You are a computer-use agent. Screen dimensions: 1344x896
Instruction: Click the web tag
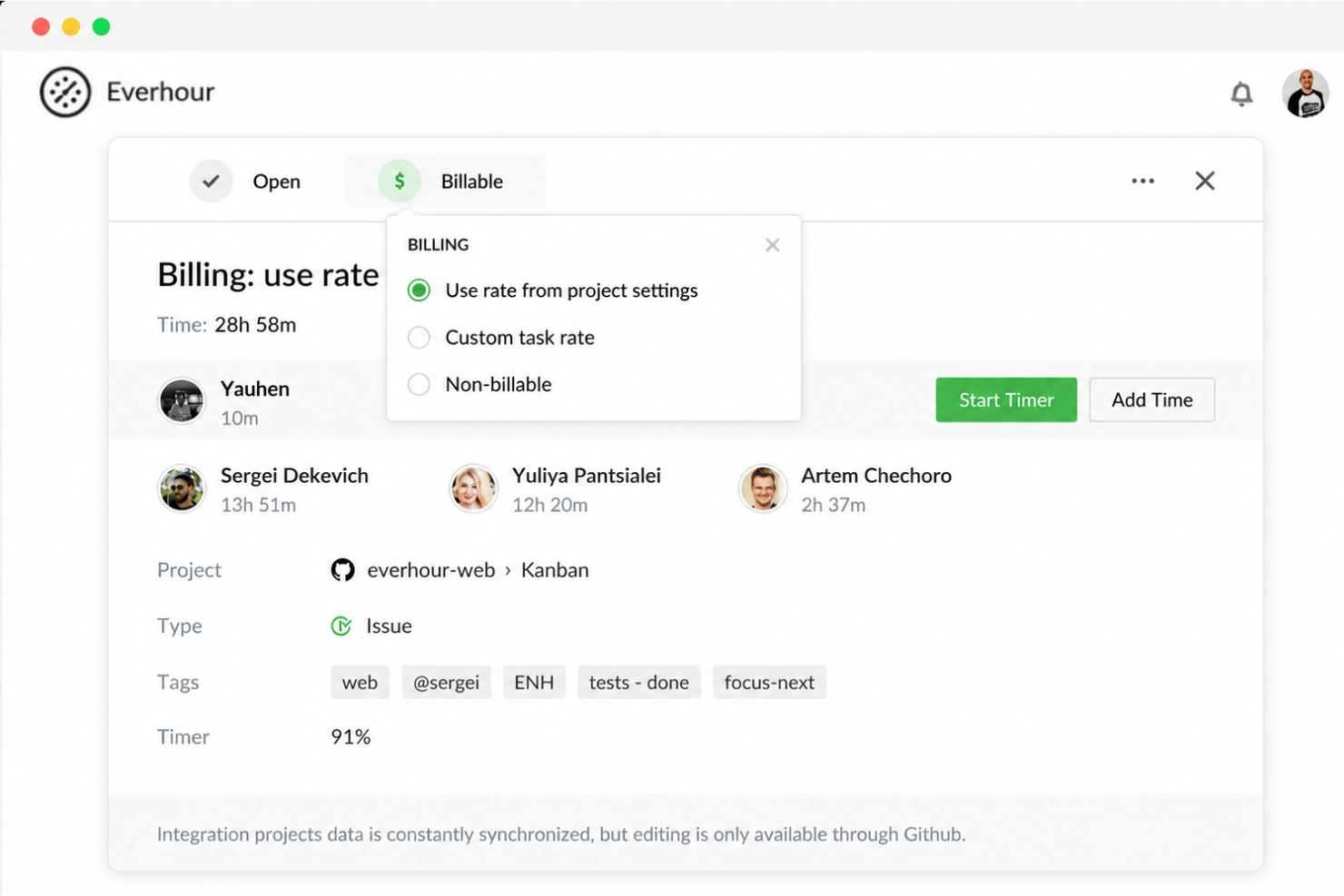tap(360, 683)
